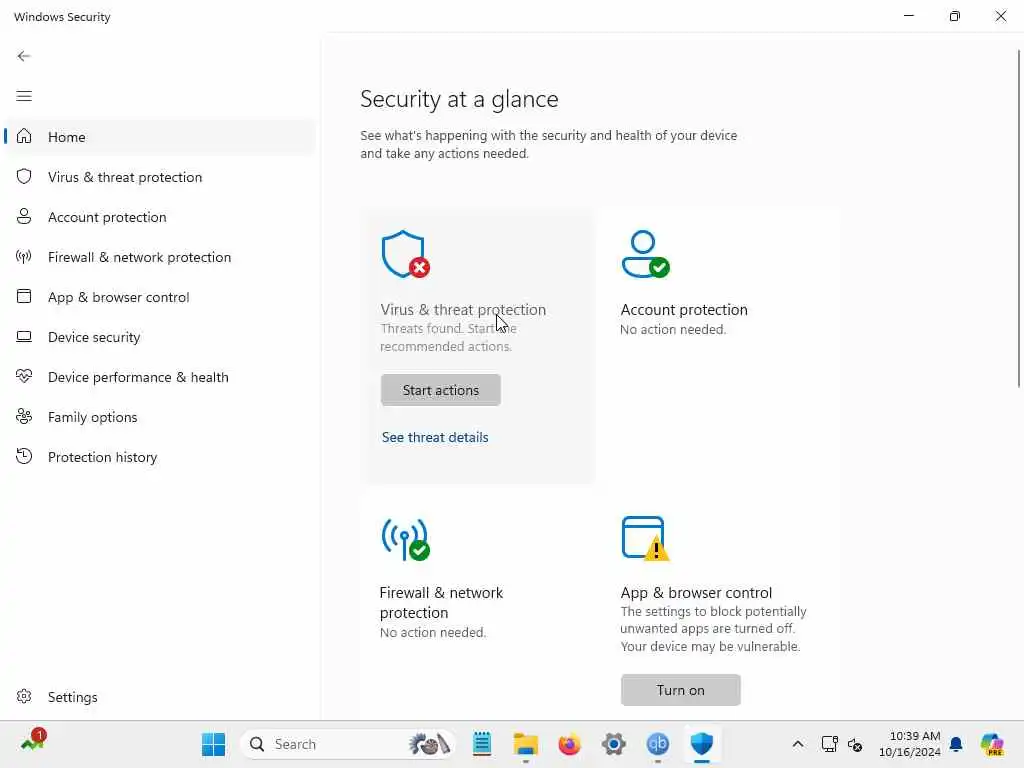Open the qBittorrent taskbar icon
1024x768 pixels.
click(x=658, y=744)
